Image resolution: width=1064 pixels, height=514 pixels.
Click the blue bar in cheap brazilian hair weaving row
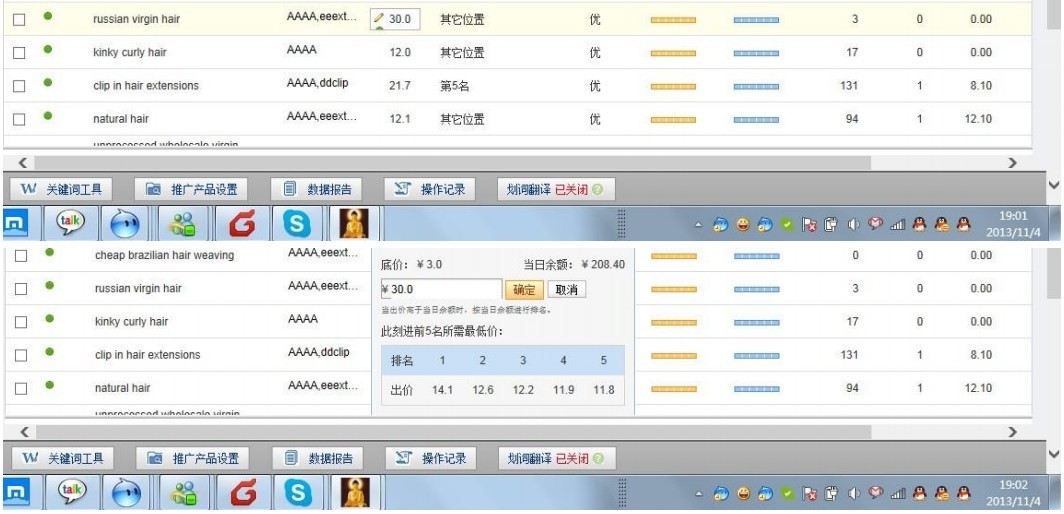(x=757, y=256)
